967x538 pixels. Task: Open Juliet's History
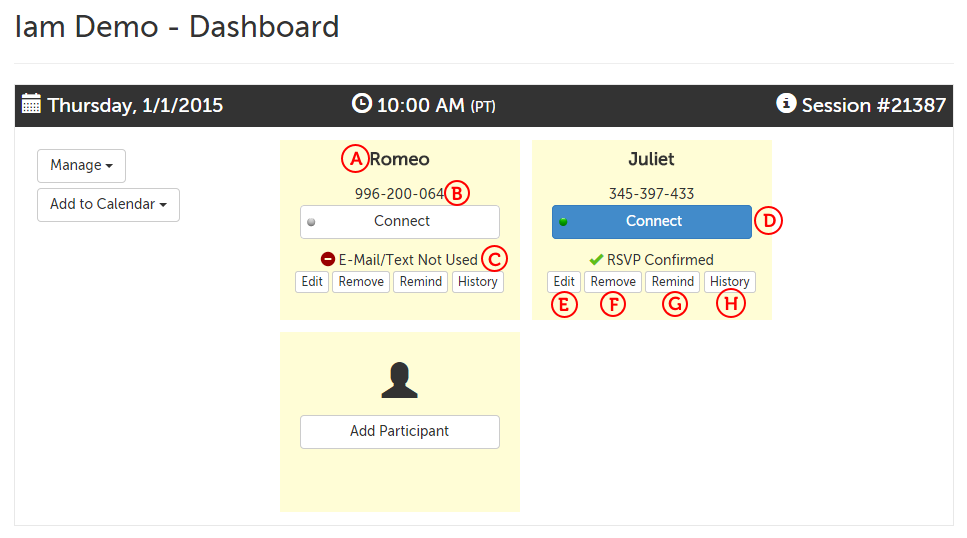pos(729,282)
